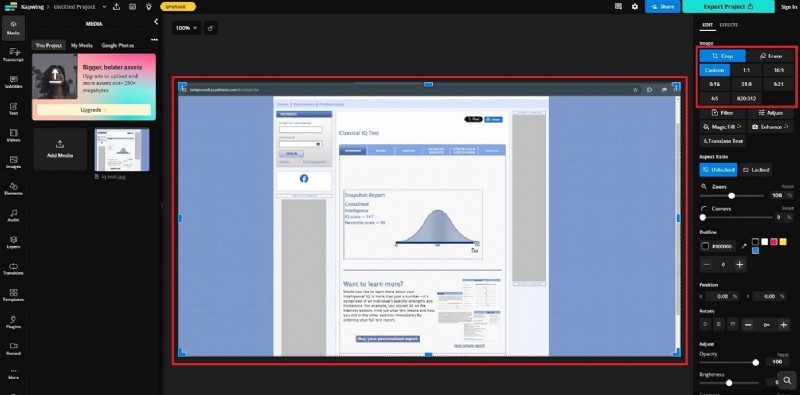This screenshot has width=800, height=395.
Task: Click the yellow Upgrade pill button
Action: coord(178,7)
